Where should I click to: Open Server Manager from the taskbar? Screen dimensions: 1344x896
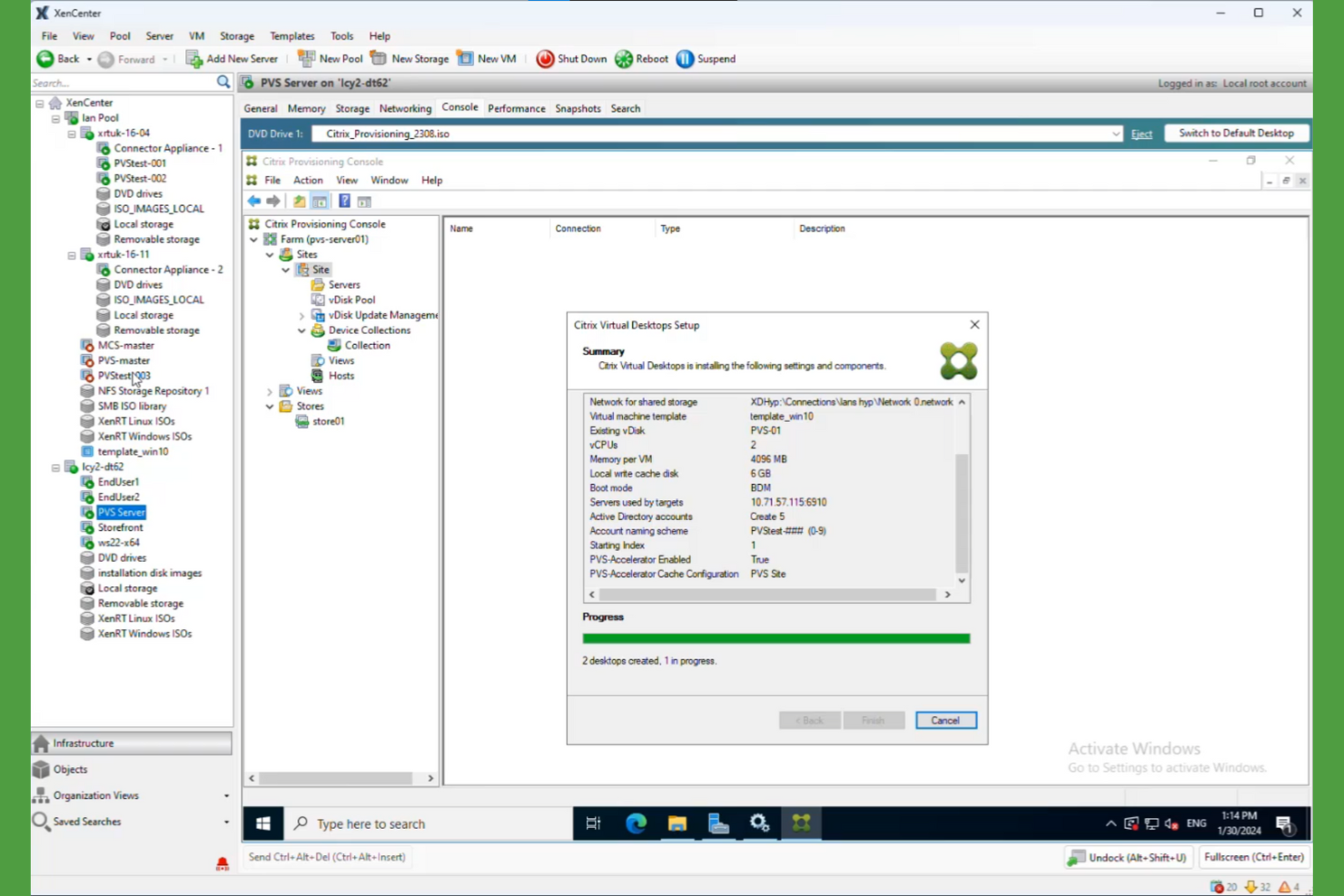click(x=718, y=823)
